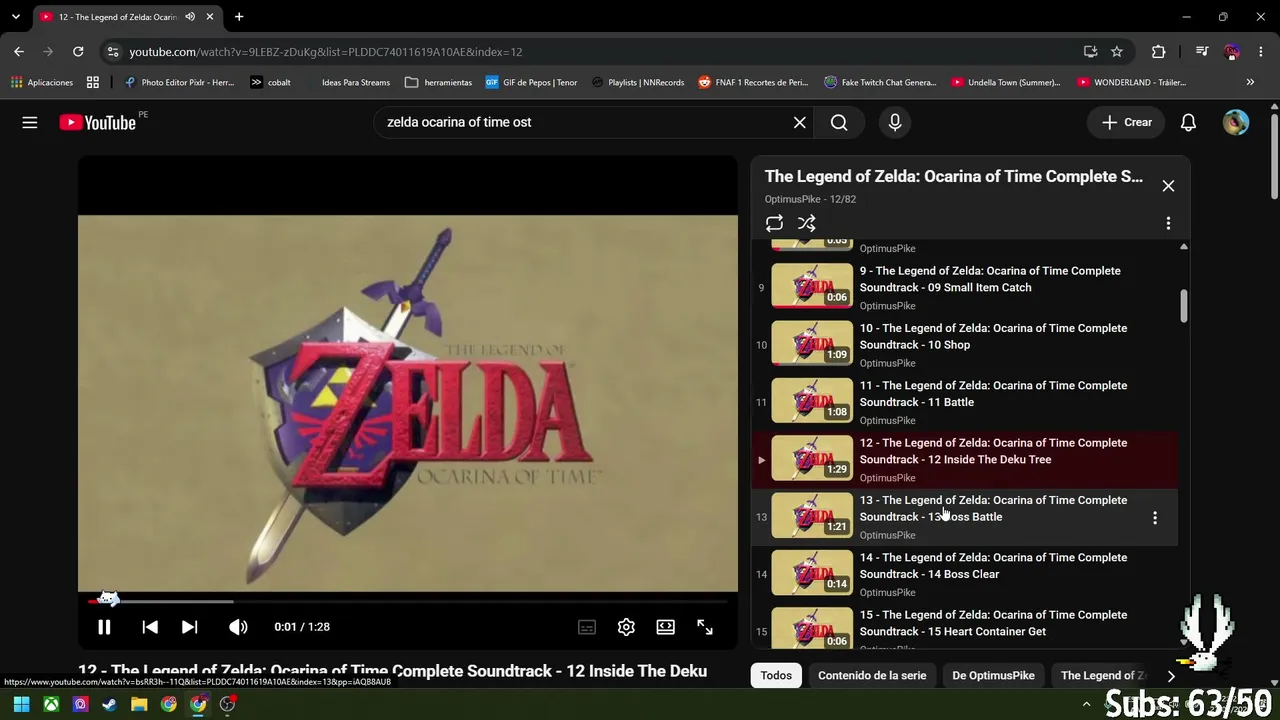Image resolution: width=1280 pixels, height=720 pixels.
Task: Open the Windows Start menu
Action: tap(21, 704)
